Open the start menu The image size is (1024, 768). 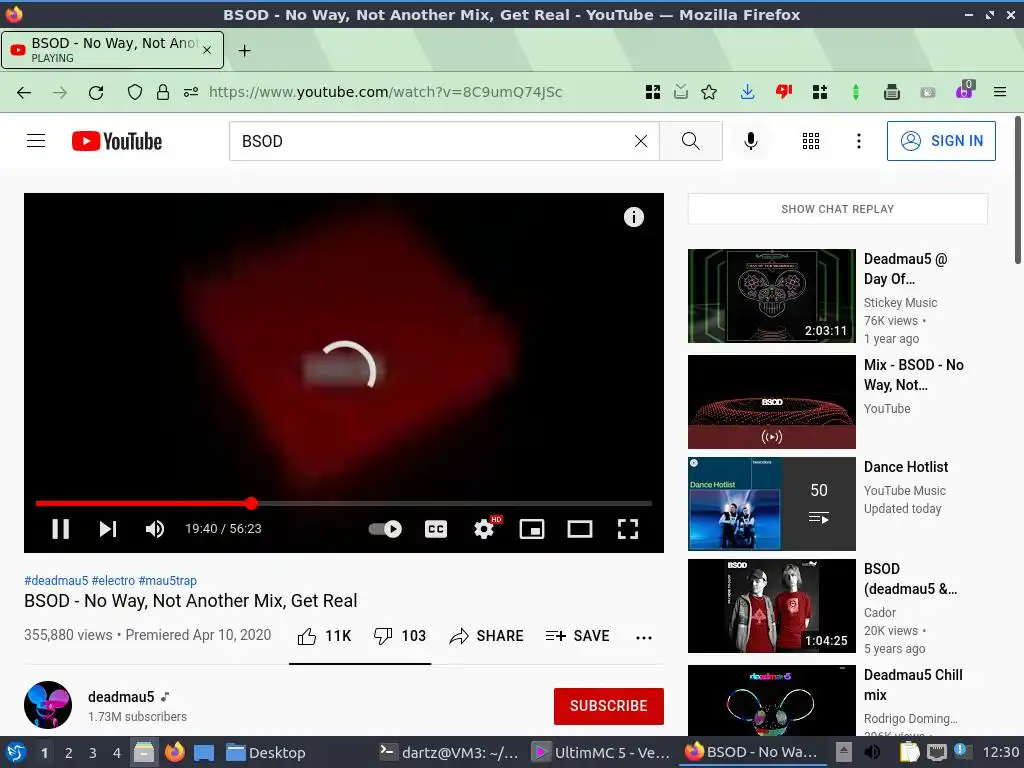click(15, 752)
